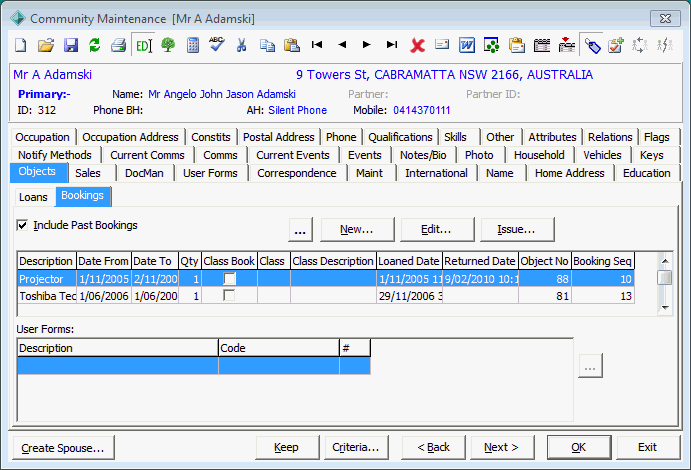The image size is (691, 470).
Task: Open the Home Address tab
Action: (x=569, y=173)
